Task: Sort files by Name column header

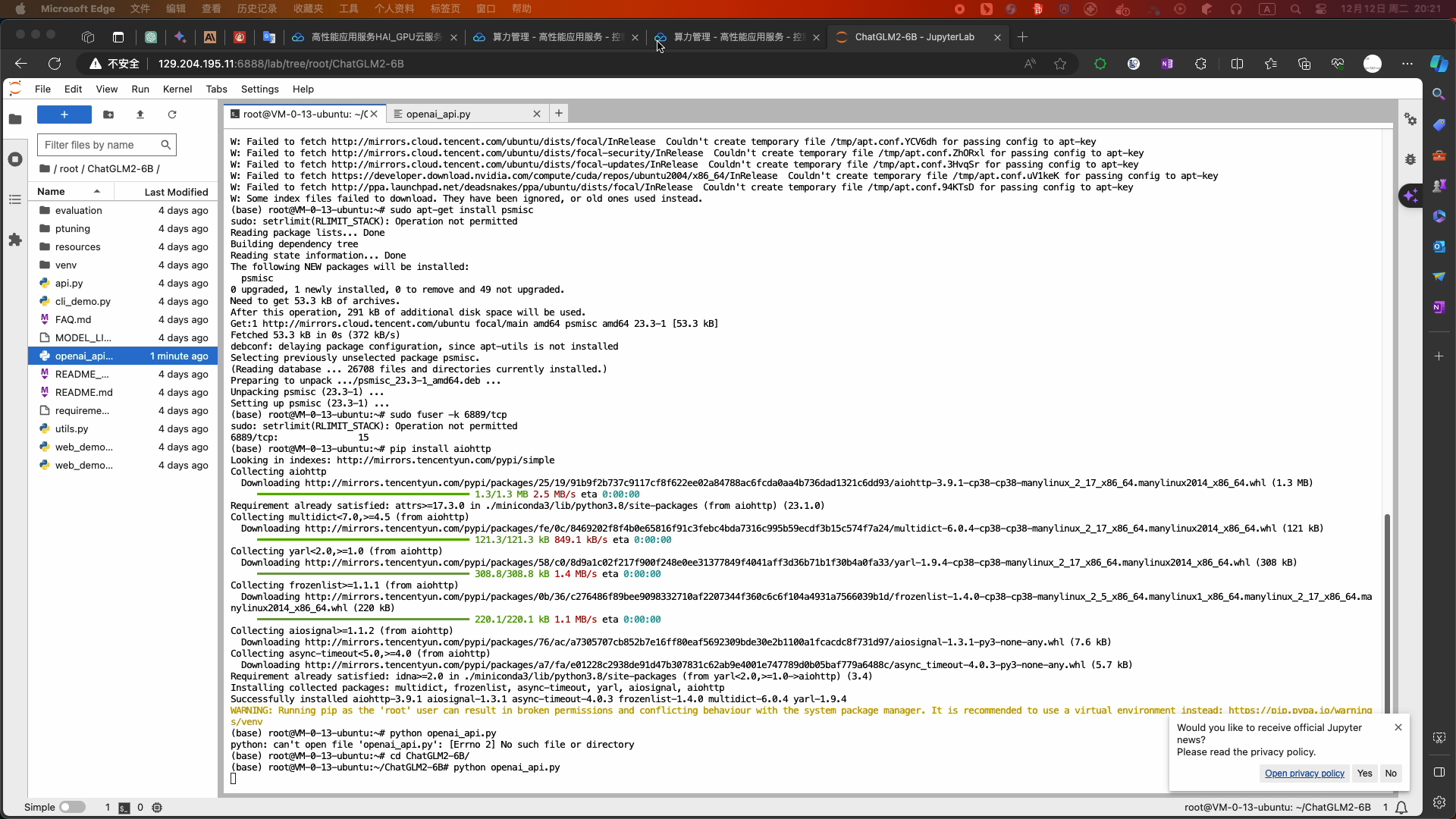Action: 52,192
